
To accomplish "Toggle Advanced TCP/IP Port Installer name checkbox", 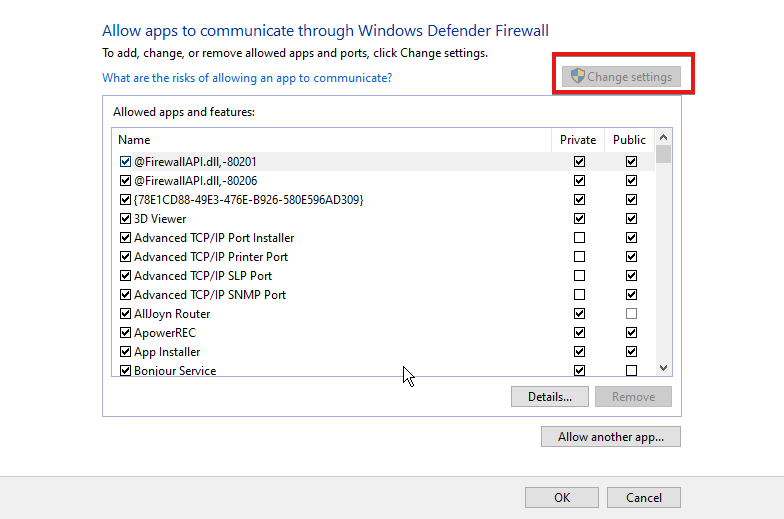I will click(125, 238).
